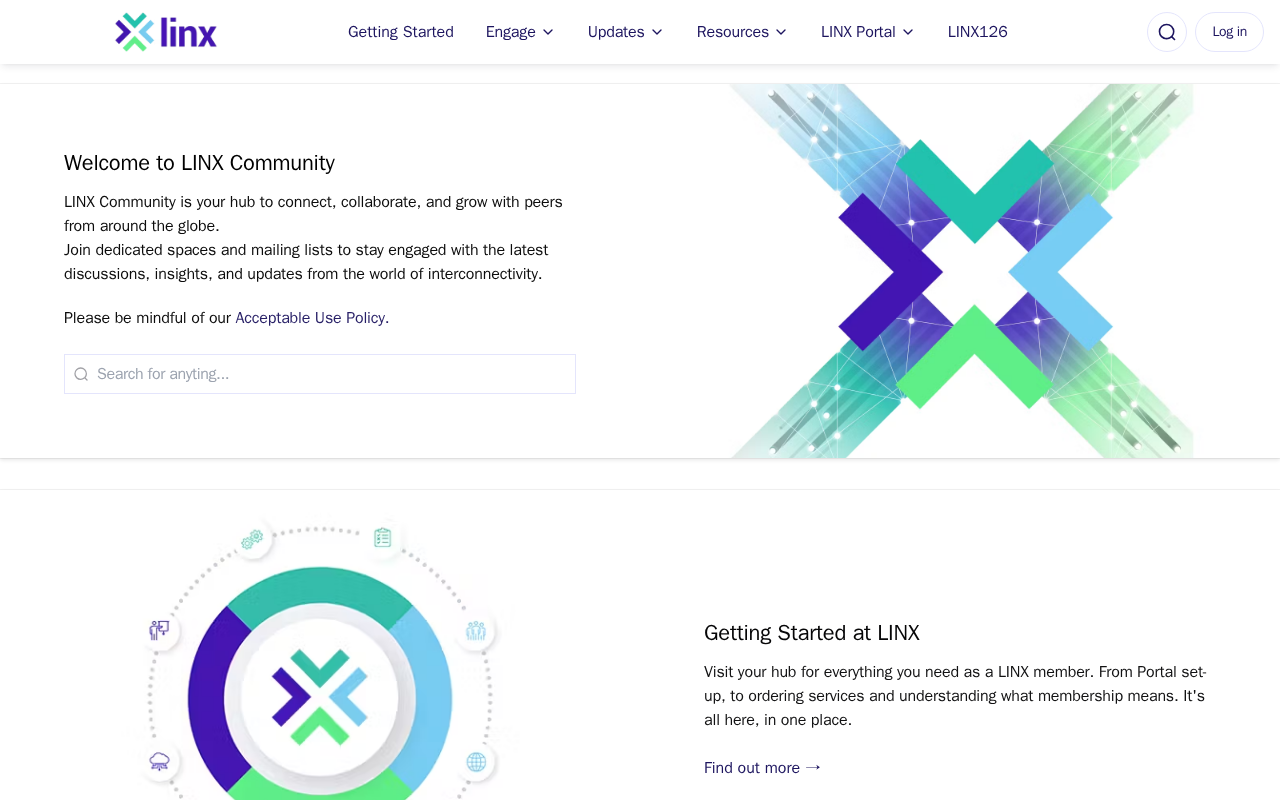
Task: Click the globe icon on the circular diagram
Action: tap(476, 762)
